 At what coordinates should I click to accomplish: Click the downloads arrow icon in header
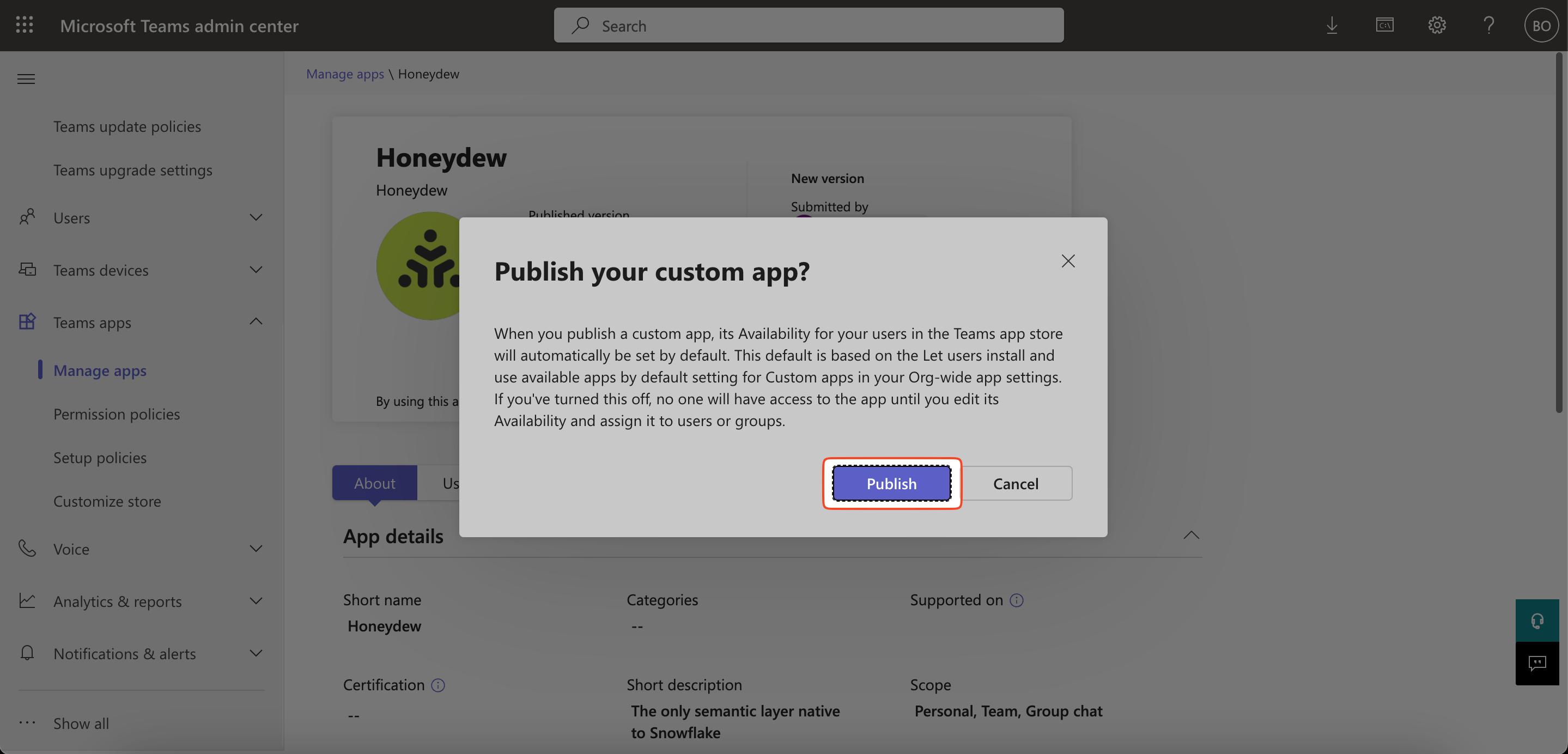coord(1331,25)
